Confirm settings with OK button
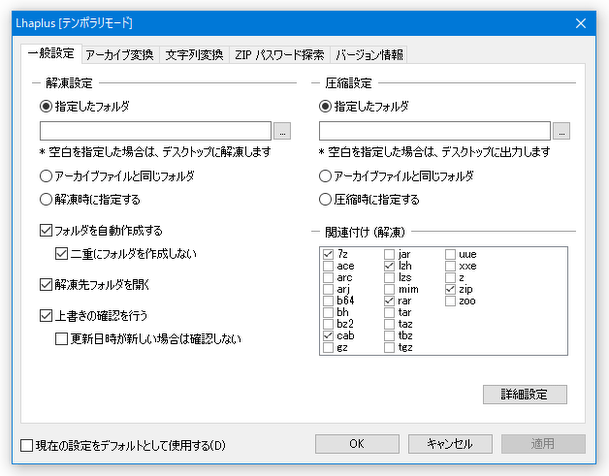The height and width of the screenshot is (476, 609). point(357,444)
